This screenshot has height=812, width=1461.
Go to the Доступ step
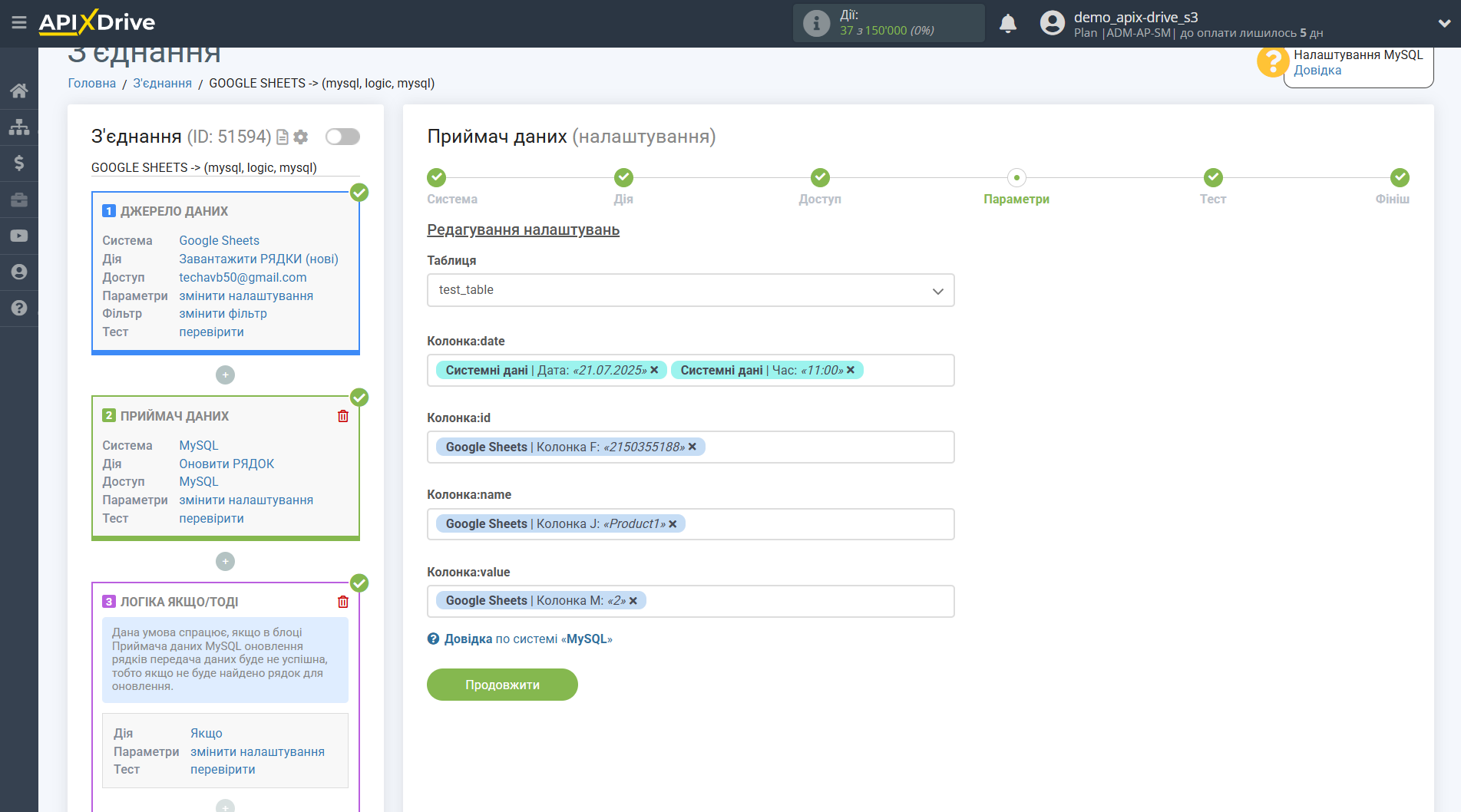[x=820, y=178]
